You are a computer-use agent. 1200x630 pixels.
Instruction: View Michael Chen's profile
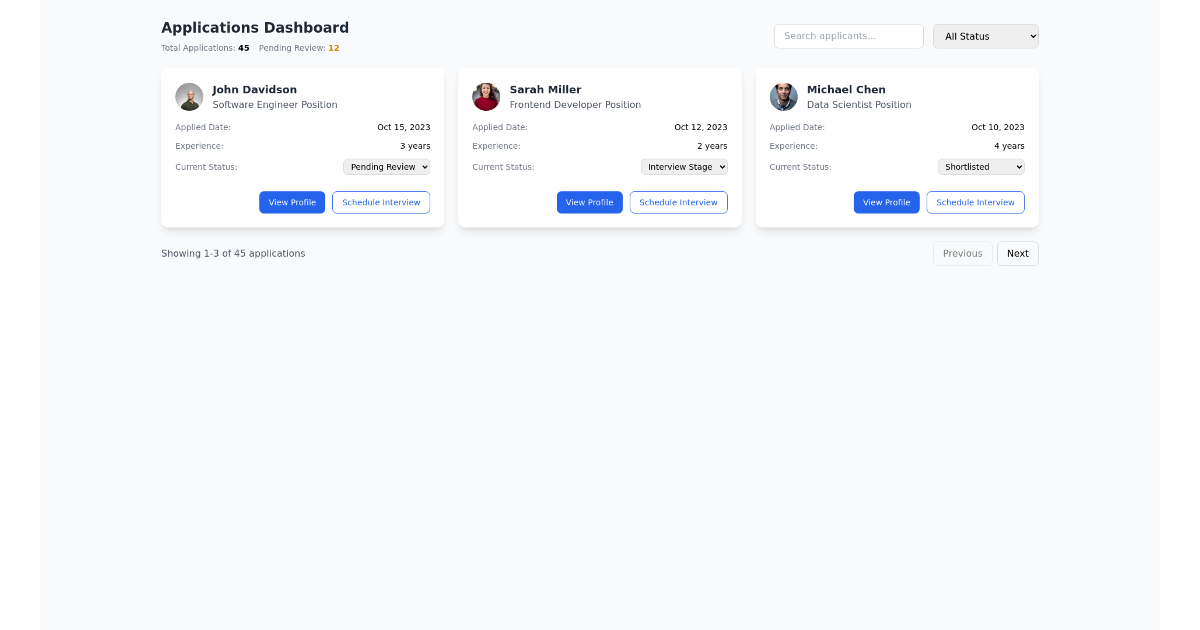[x=886, y=202]
